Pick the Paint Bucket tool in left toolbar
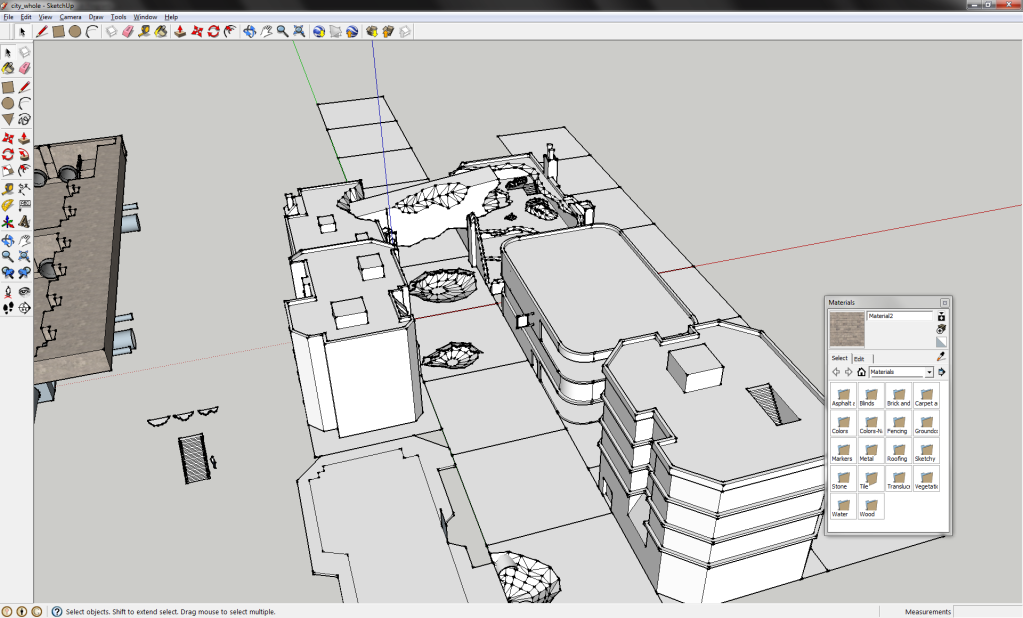 tap(8, 68)
